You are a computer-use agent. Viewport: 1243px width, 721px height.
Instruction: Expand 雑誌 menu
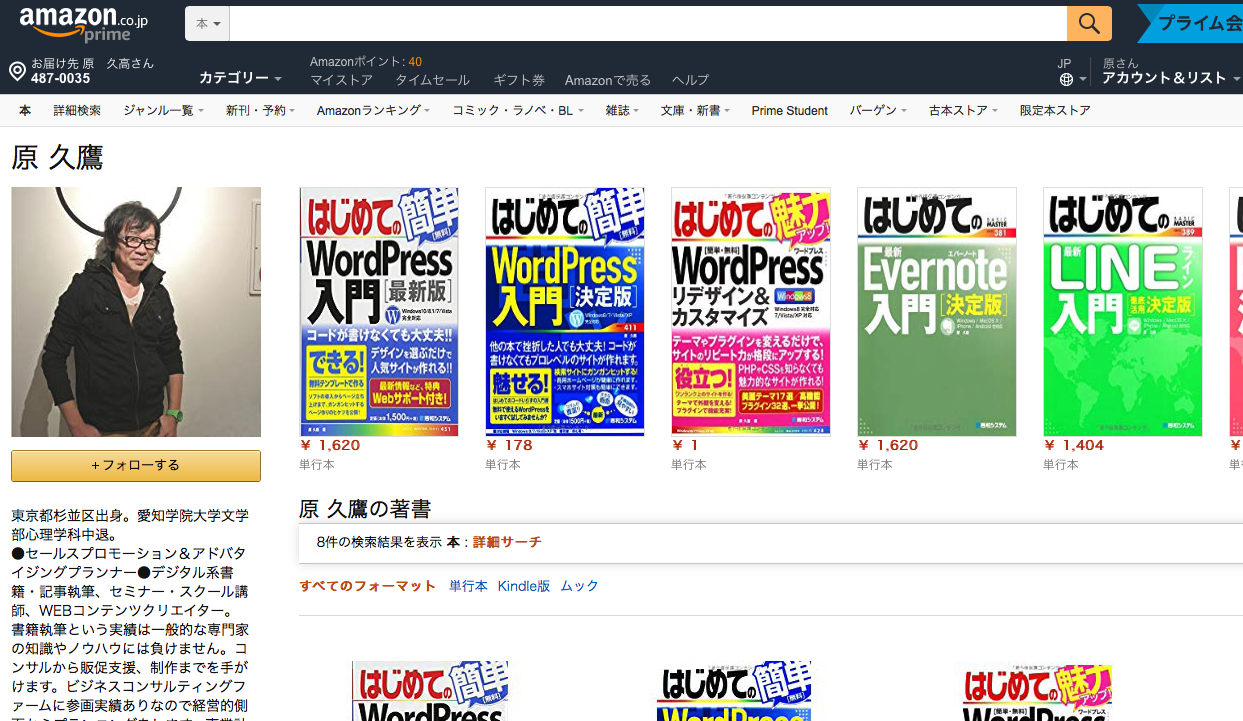[622, 110]
